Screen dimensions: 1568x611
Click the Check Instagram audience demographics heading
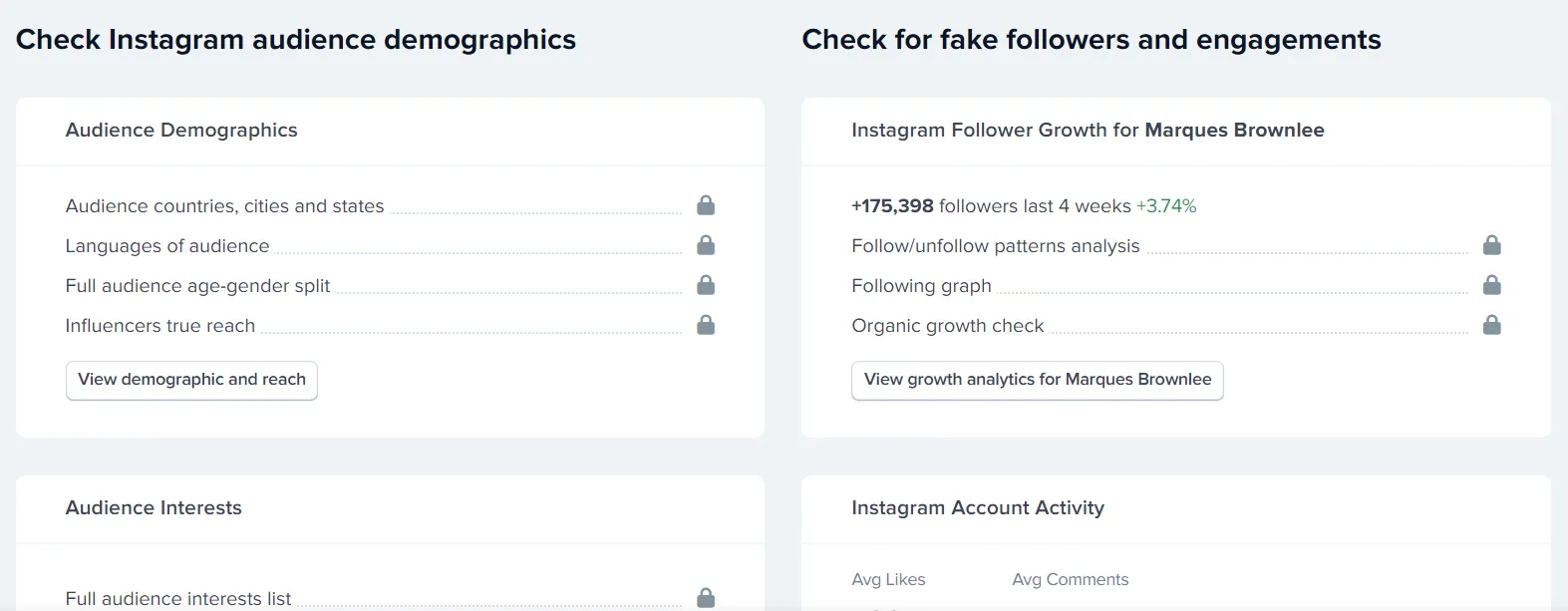click(295, 40)
